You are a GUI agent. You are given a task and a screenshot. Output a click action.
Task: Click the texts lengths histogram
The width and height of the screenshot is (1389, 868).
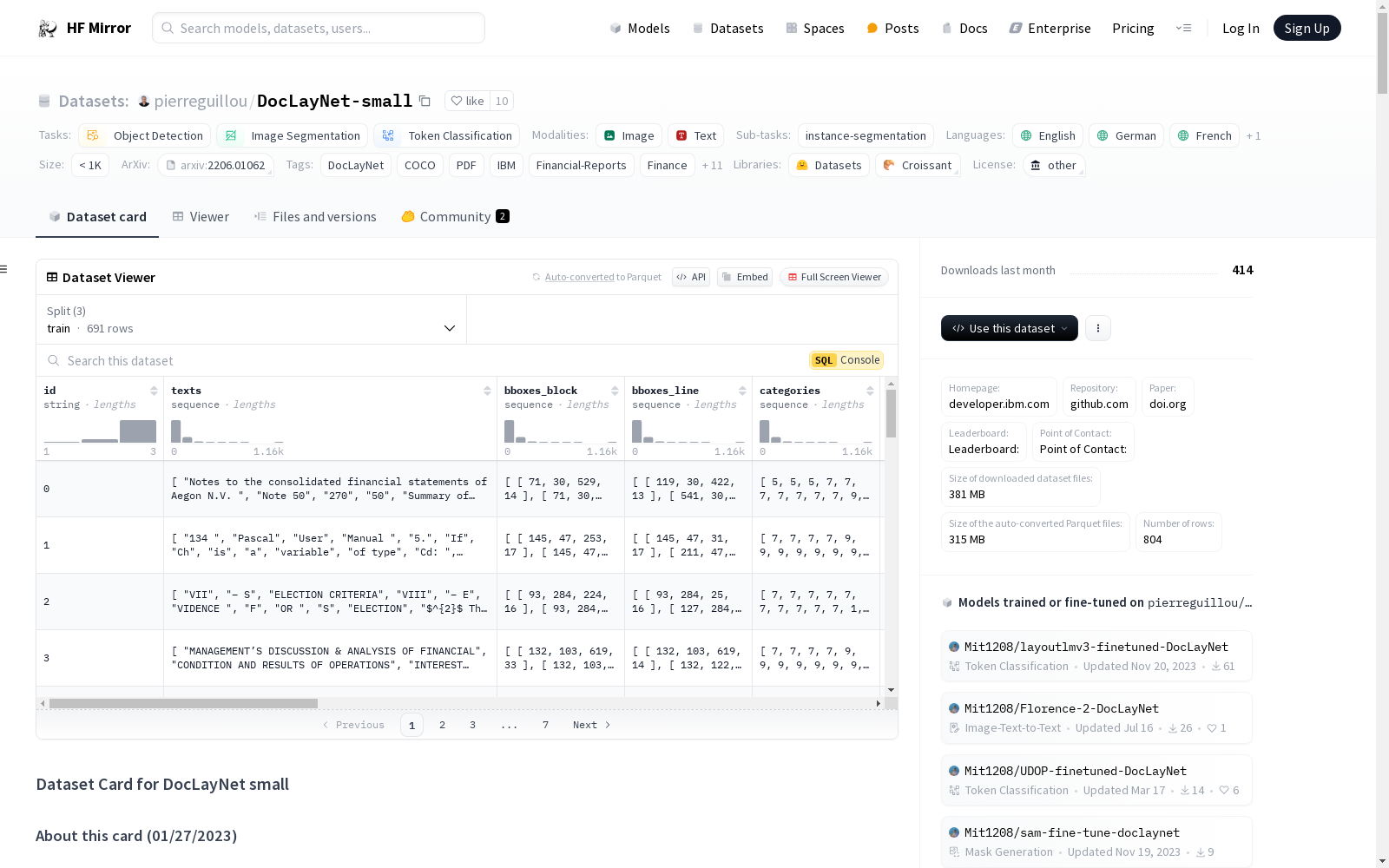point(227,431)
